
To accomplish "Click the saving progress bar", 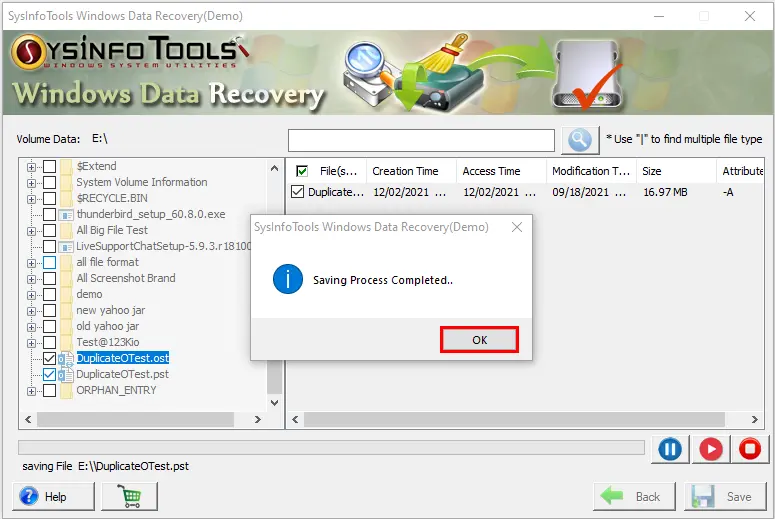I will click(331, 448).
